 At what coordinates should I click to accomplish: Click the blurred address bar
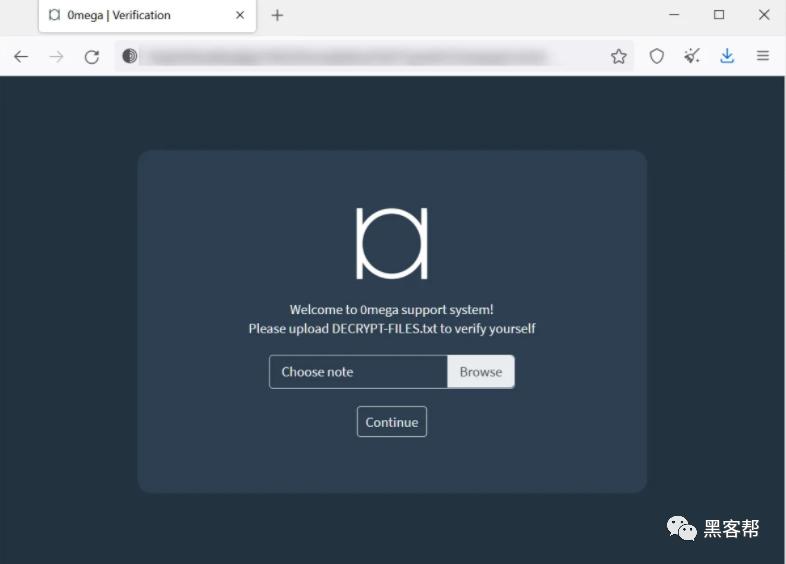pyautogui.click(x=346, y=56)
